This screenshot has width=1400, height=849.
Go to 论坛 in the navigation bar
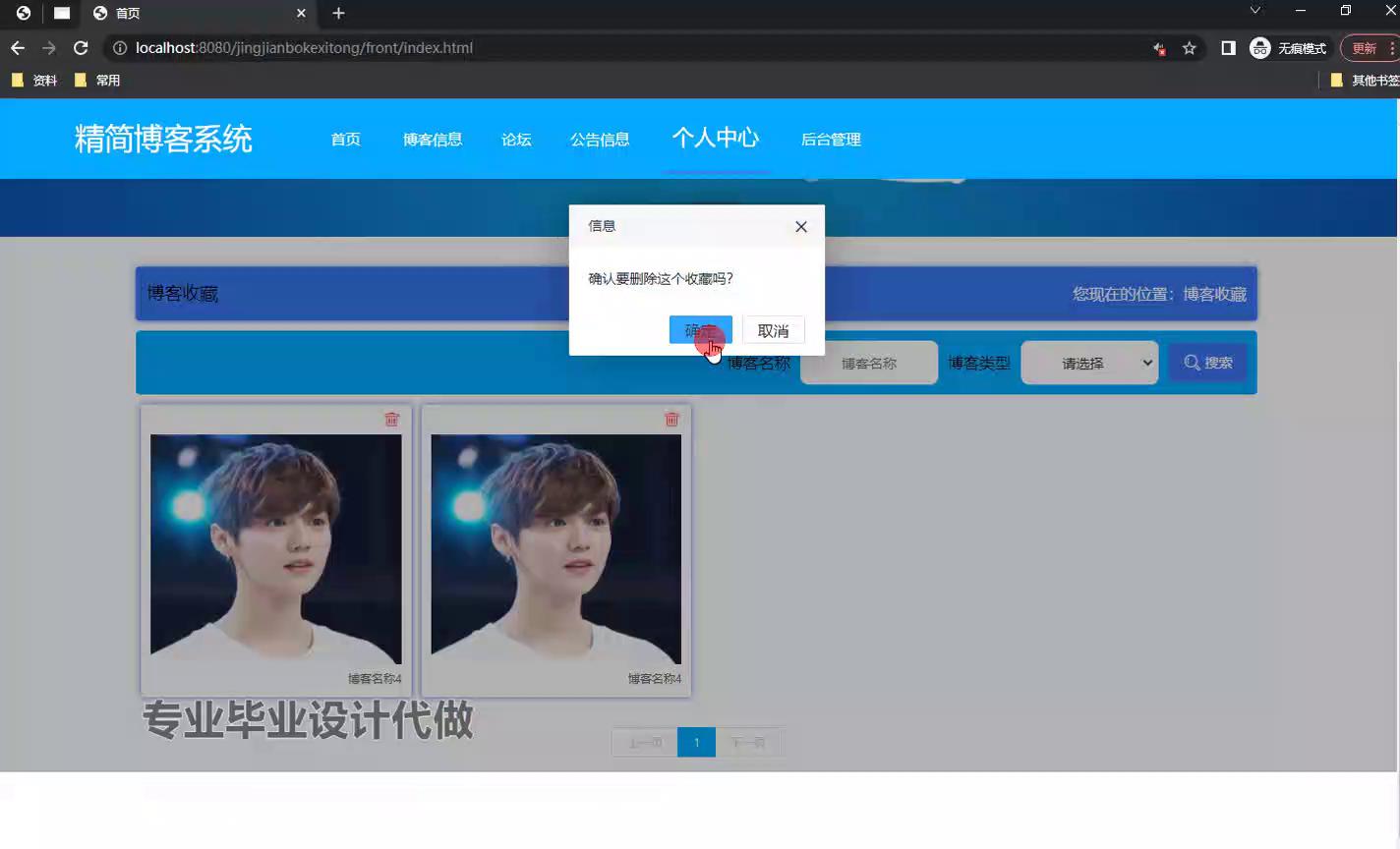coord(516,140)
